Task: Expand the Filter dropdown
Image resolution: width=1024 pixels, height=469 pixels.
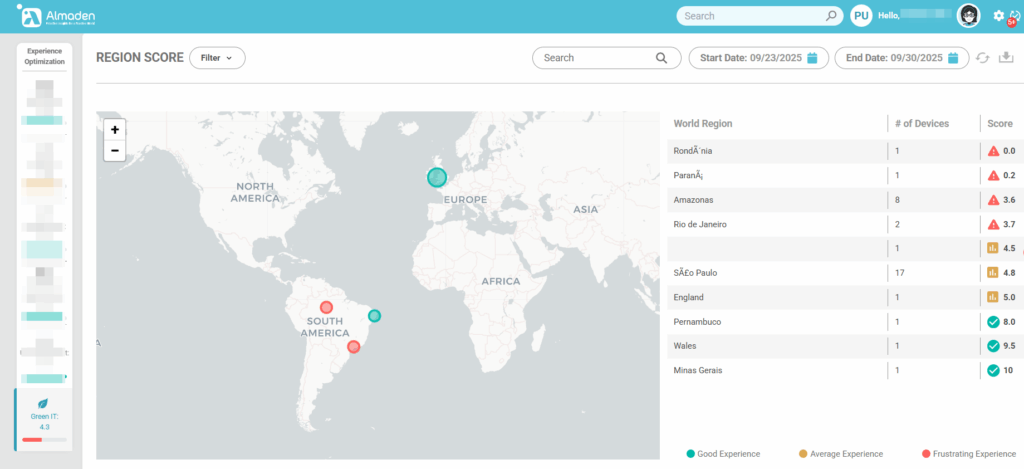Action: (217, 58)
